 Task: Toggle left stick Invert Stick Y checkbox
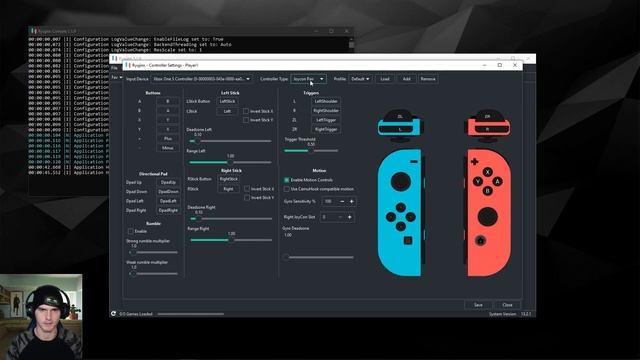pos(246,120)
